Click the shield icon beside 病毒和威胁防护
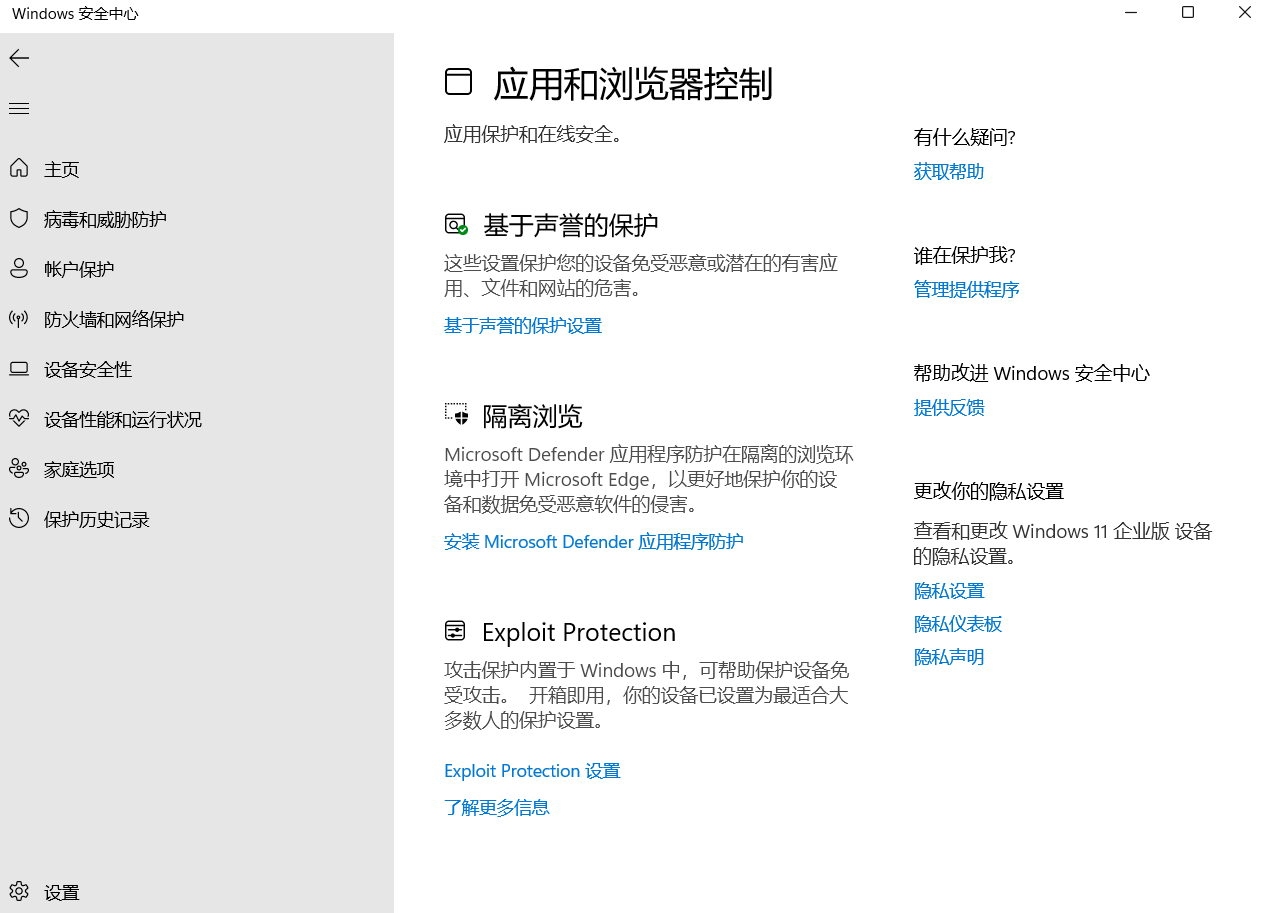 click(x=19, y=218)
